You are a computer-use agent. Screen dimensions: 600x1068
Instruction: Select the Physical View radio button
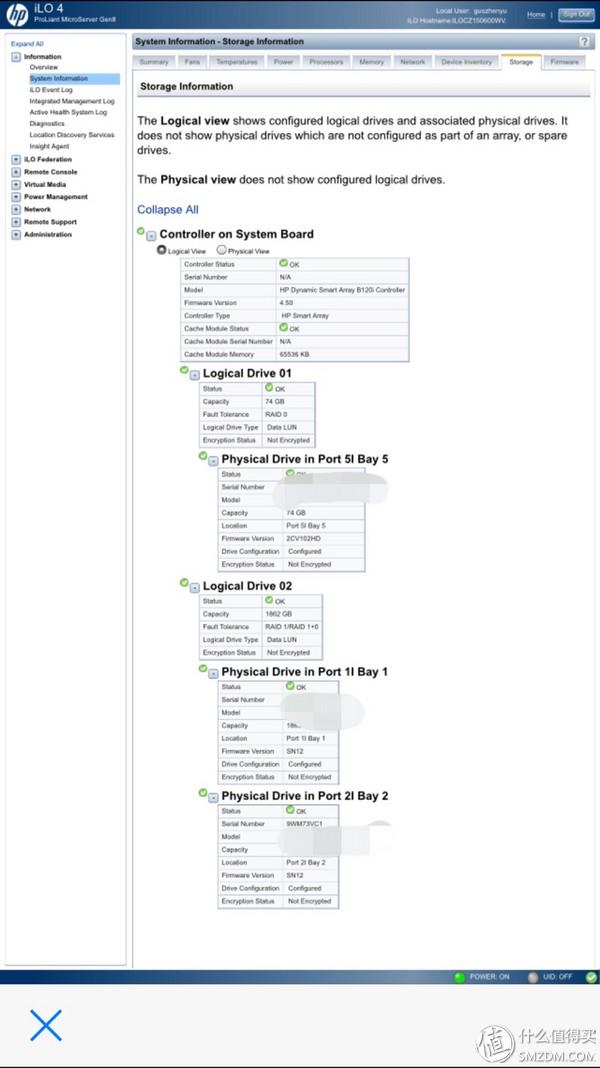click(221, 250)
